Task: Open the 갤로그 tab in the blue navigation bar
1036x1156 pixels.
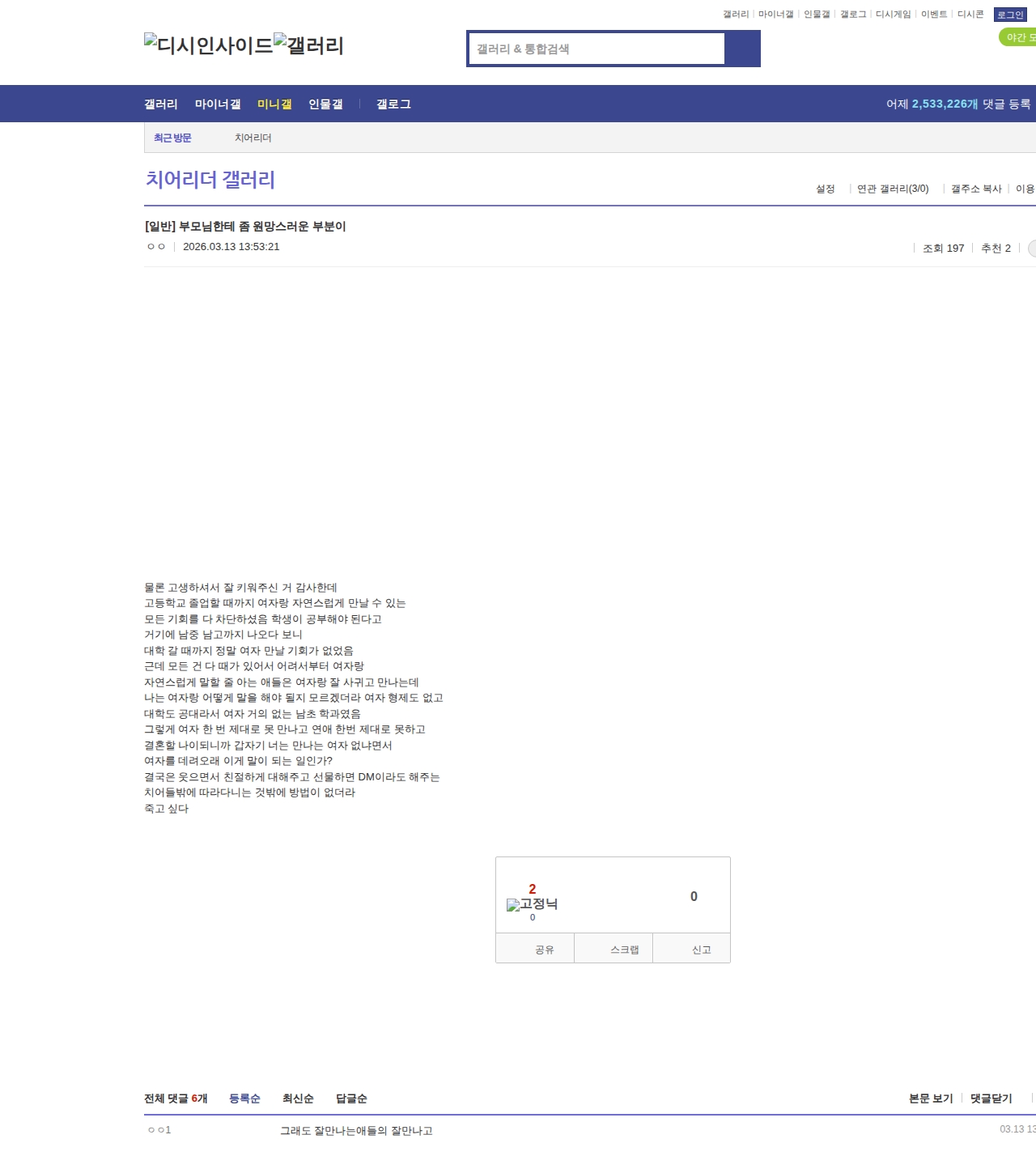Action: pyautogui.click(x=393, y=104)
